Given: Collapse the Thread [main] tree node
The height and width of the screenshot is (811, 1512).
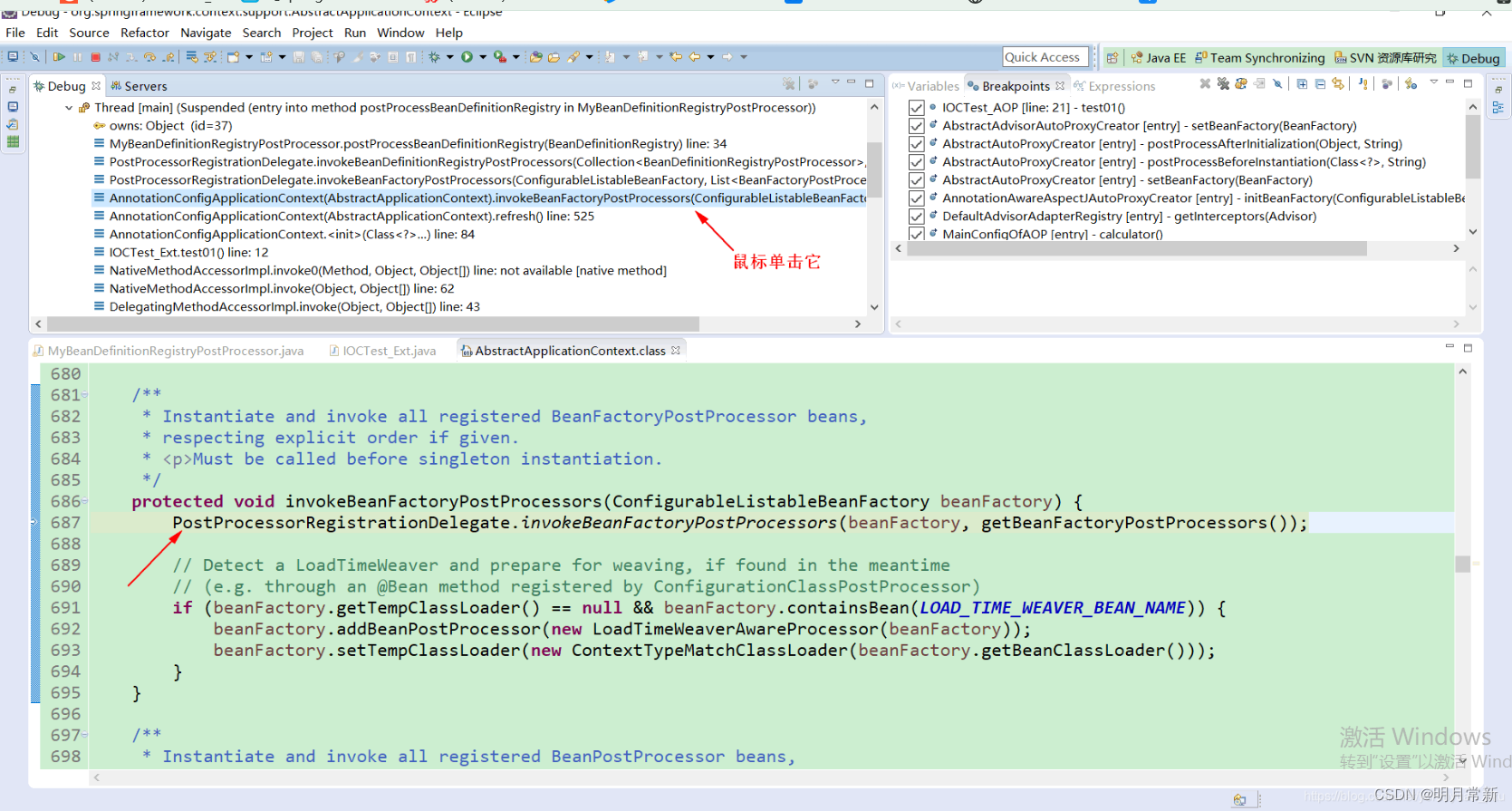Looking at the screenshot, I should point(69,108).
